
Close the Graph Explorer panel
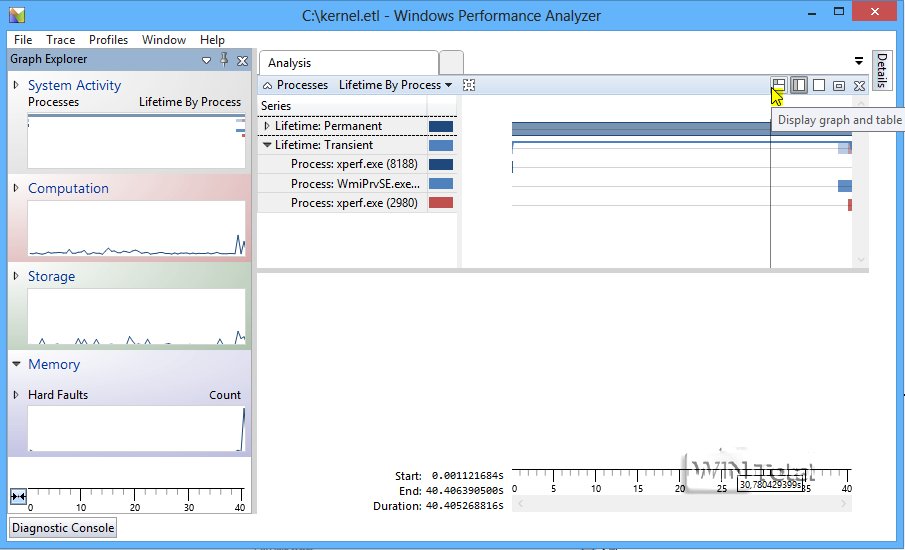242,60
